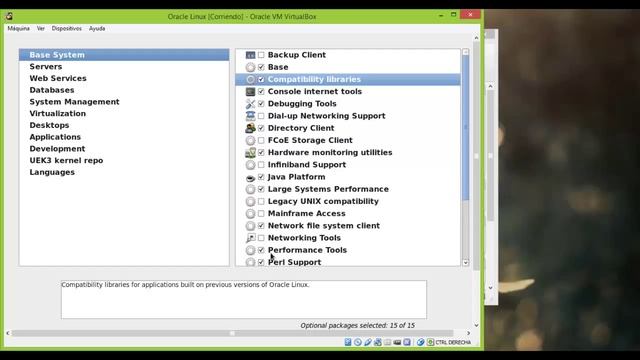Click the package icon beside Infiniband Support
This screenshot has width=640, height=360.
(250, 165)
